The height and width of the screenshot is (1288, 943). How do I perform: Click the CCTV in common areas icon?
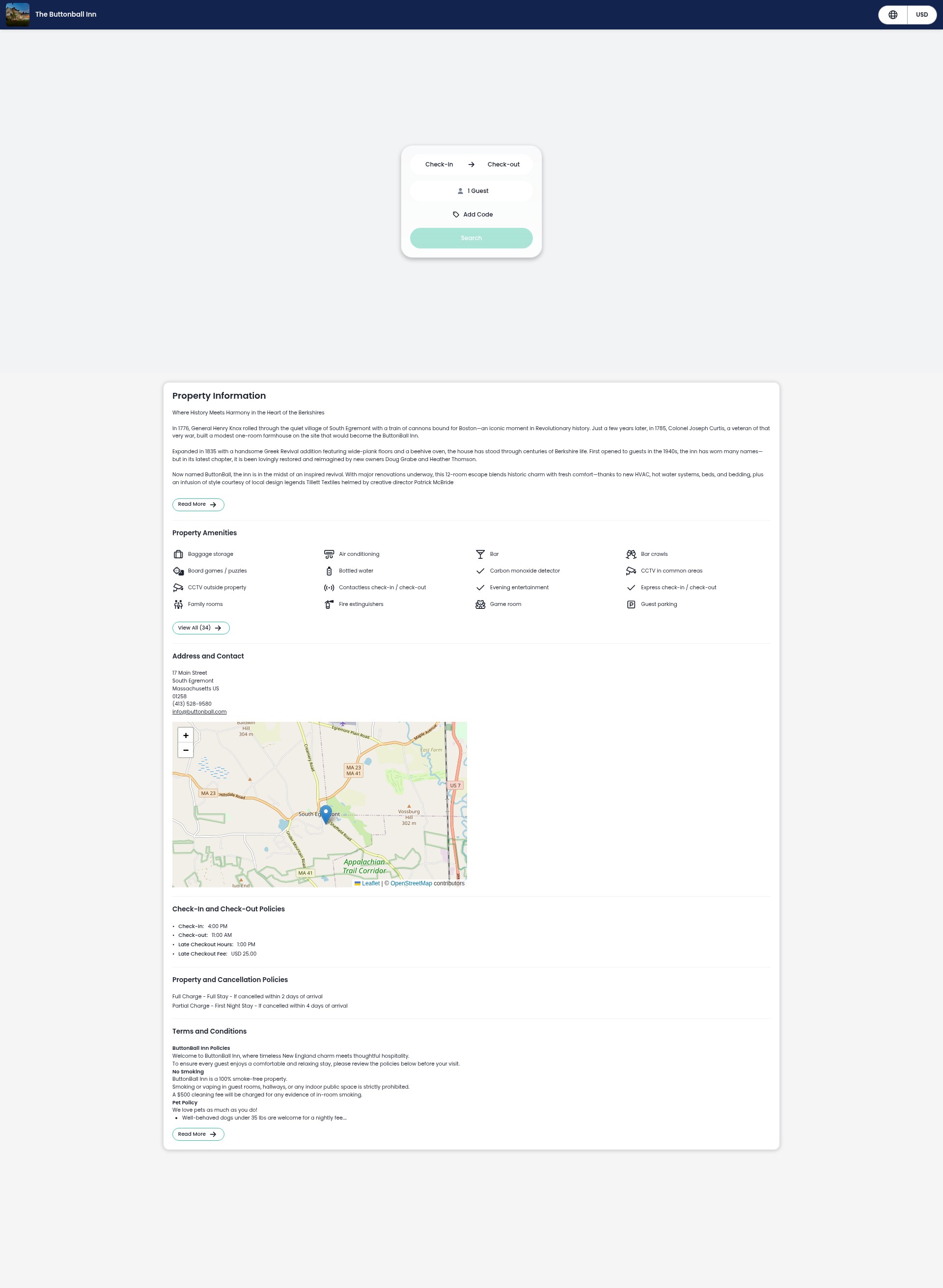click(x=631, y=571)
